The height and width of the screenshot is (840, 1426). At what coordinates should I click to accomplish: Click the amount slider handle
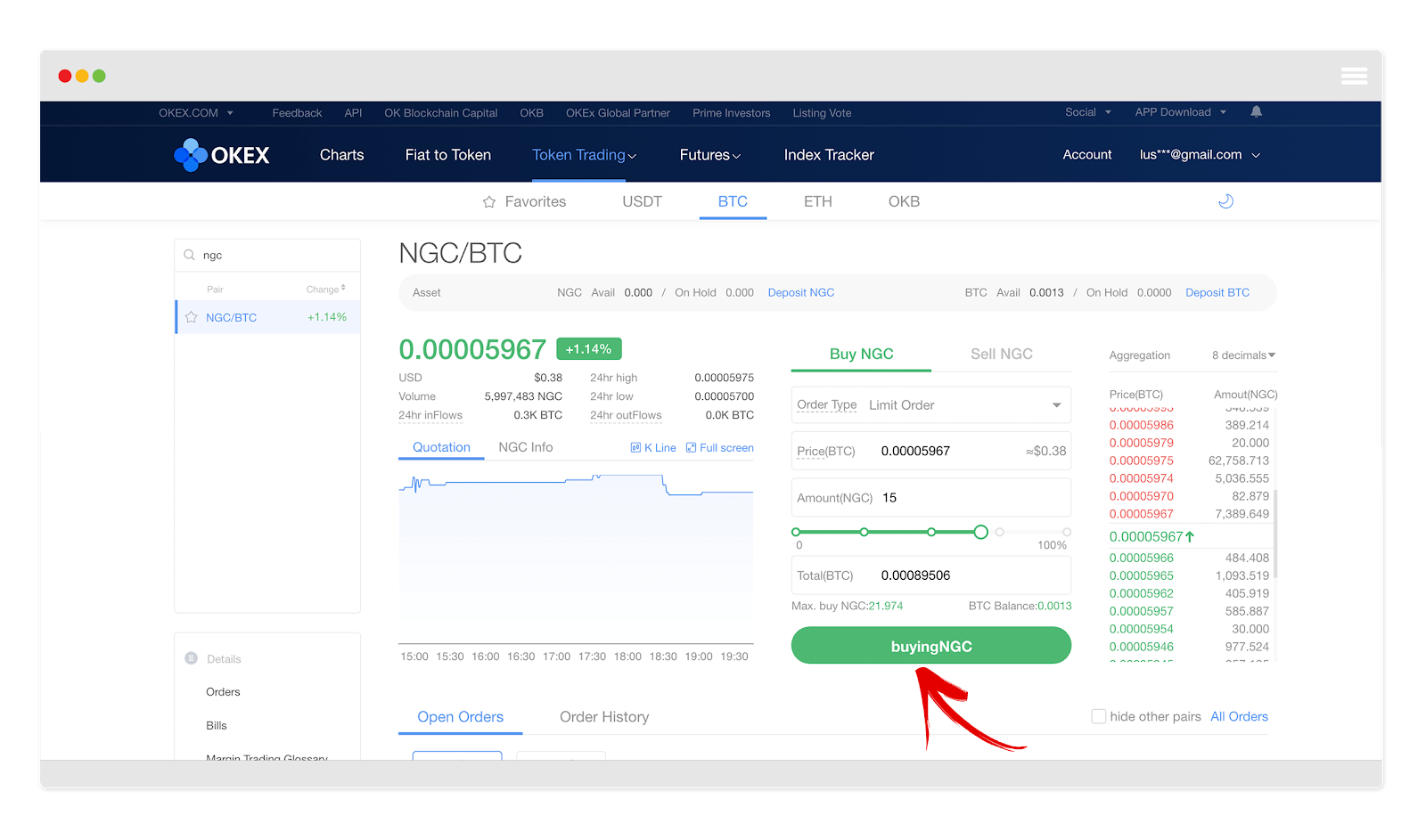(x=980, y=532)
